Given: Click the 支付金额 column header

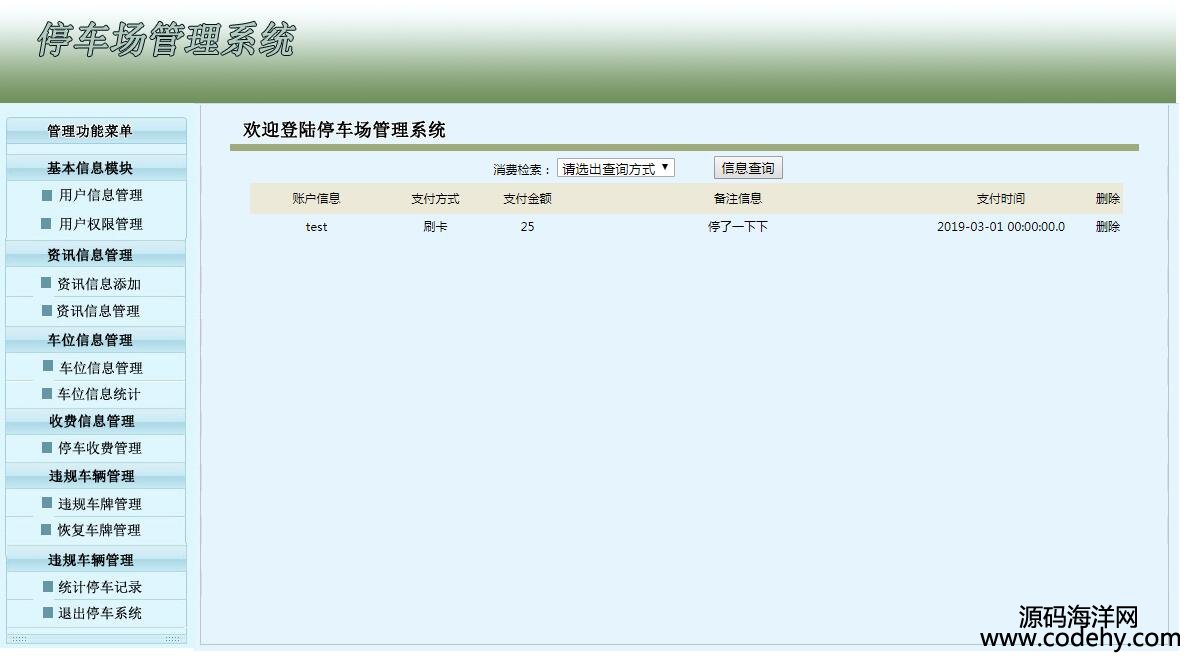Looking at the screenshot, I should pos(527,199).
